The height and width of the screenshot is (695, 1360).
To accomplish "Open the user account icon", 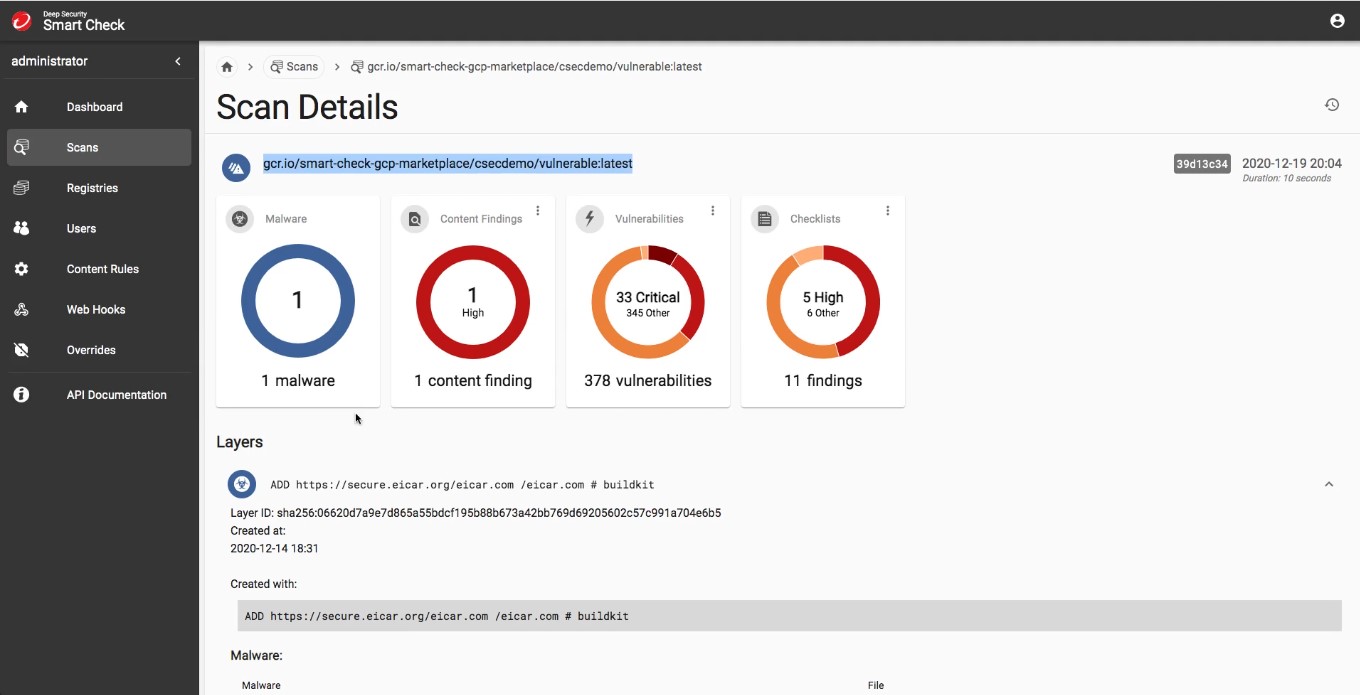I will pyautogui.click(x=1337, y=21).
